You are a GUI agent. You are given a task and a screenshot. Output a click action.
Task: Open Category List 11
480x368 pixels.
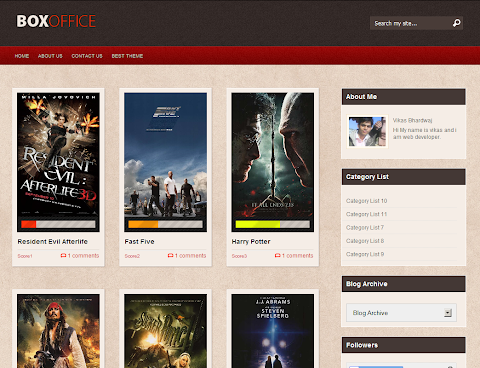(x=366, y=214)
